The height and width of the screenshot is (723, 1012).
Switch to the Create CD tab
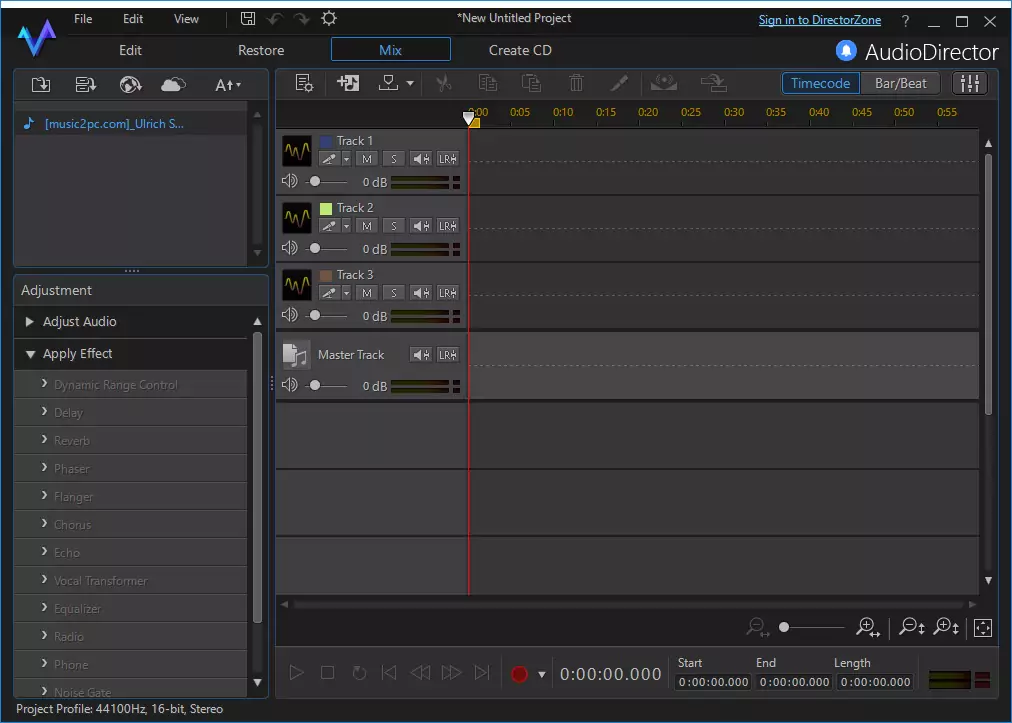[520, 50]
